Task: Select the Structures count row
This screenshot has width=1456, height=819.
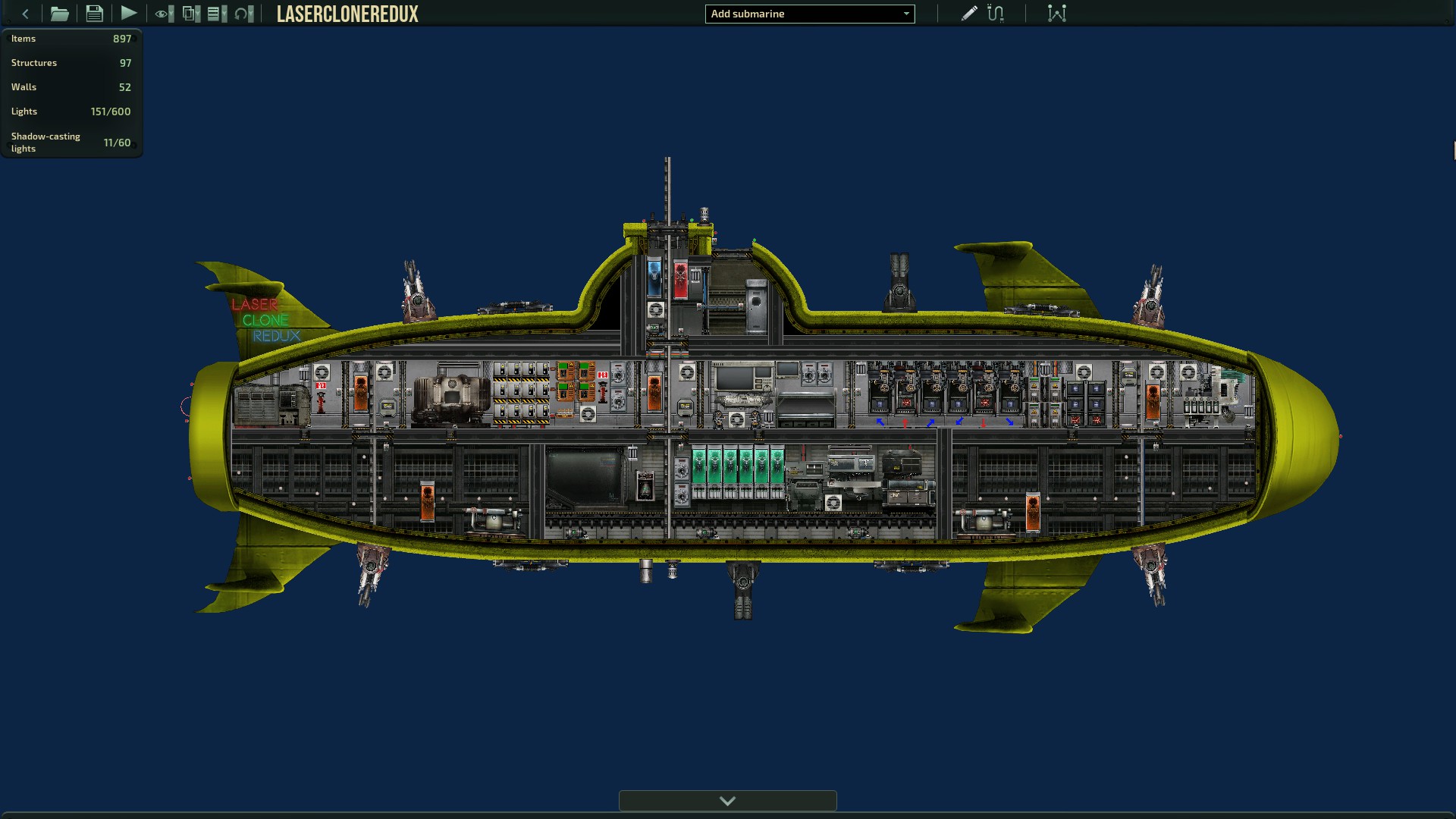Action: pyautogui.click(x=71, y=63)
